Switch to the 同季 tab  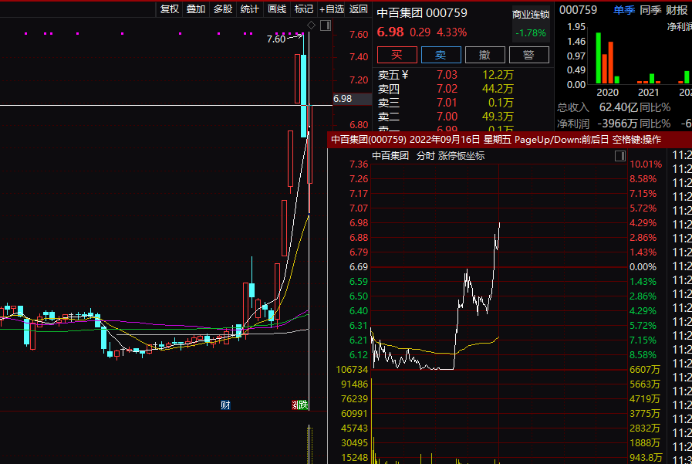pos(651,10)
